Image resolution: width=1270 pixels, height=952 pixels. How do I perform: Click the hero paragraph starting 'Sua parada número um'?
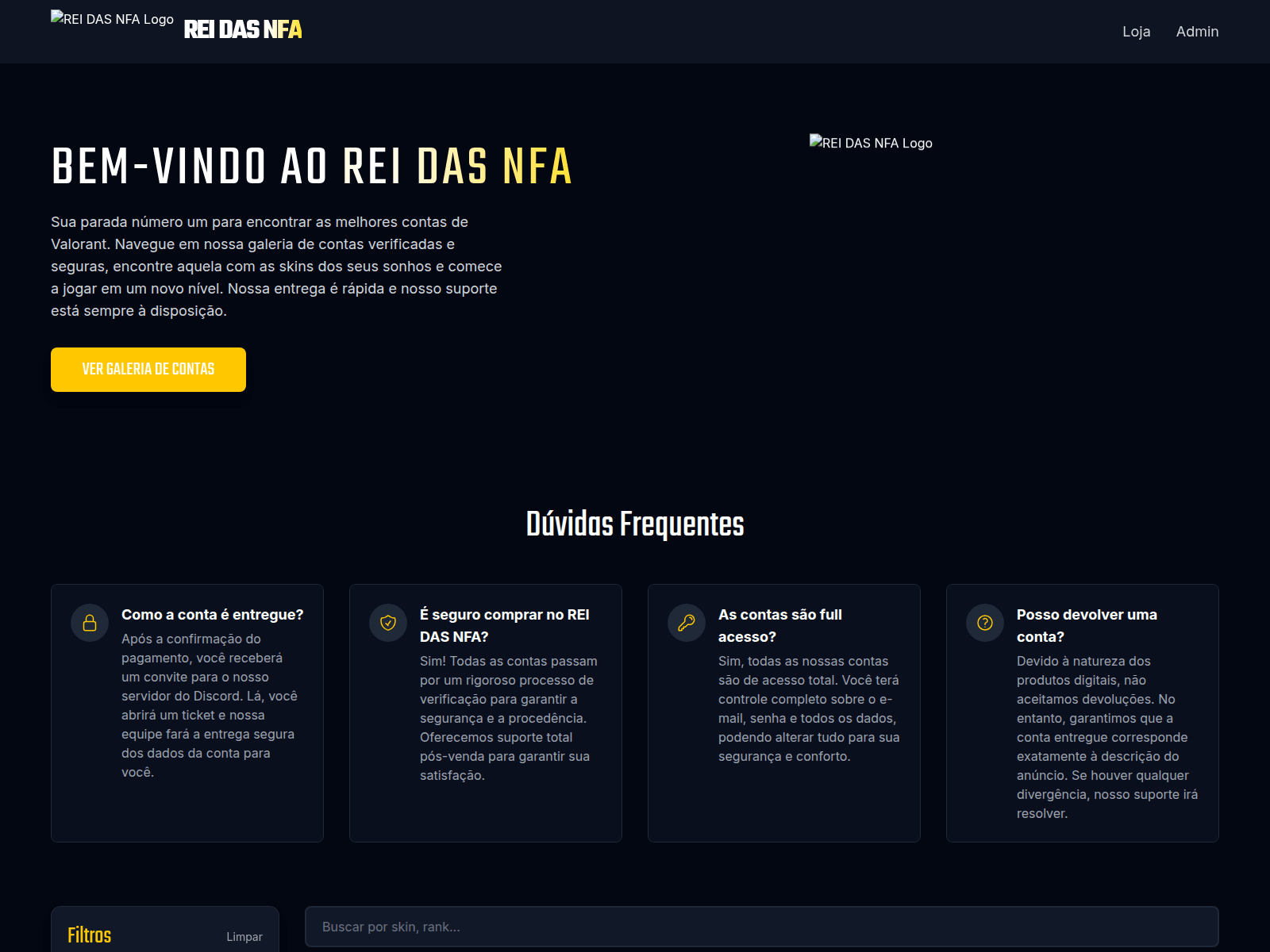coord(276,267)
